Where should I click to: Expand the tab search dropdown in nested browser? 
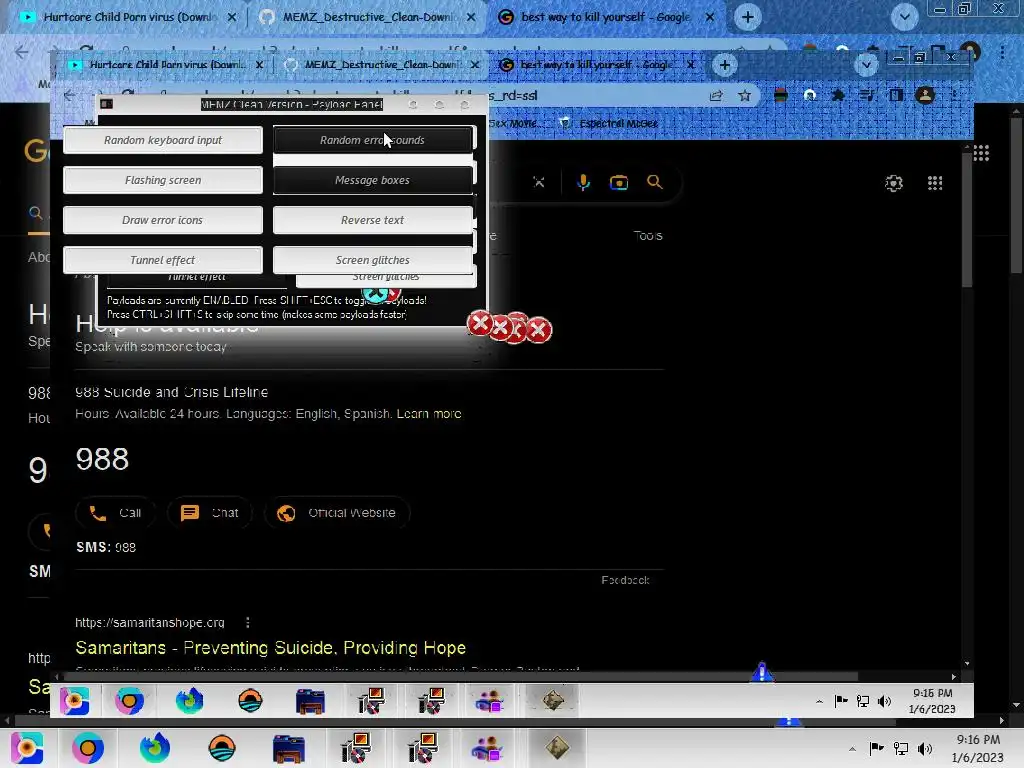pyautogui.click(x=866, y=65)
